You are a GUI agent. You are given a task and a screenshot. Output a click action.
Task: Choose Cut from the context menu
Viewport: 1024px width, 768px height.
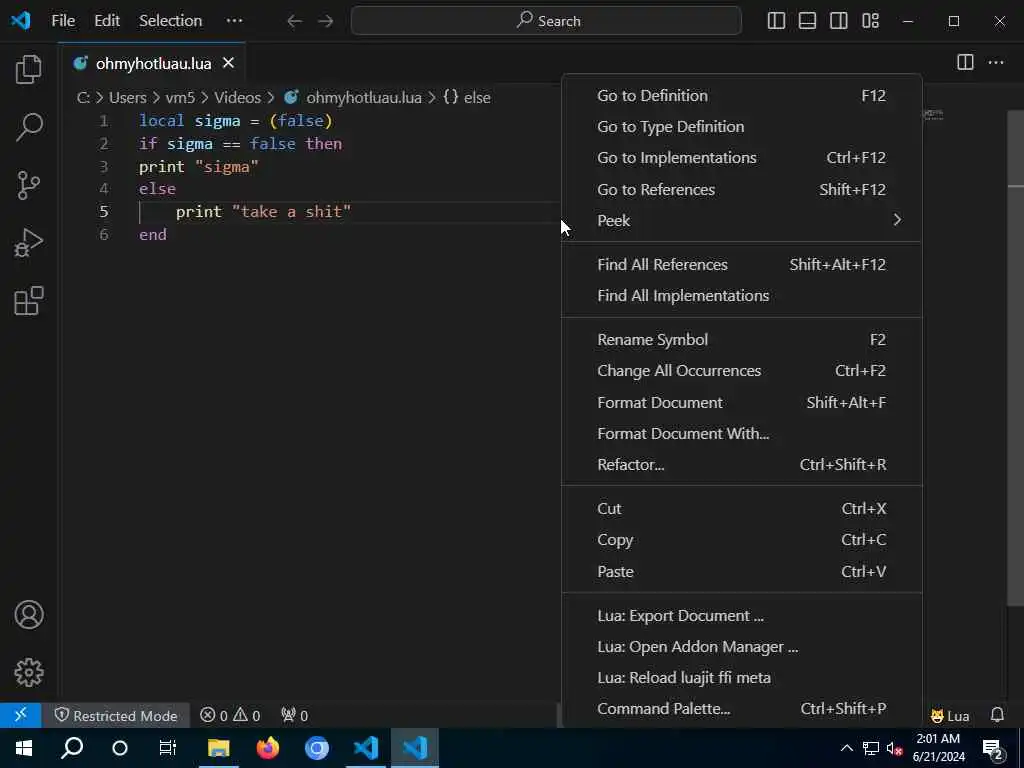click(x=742, y=509)
